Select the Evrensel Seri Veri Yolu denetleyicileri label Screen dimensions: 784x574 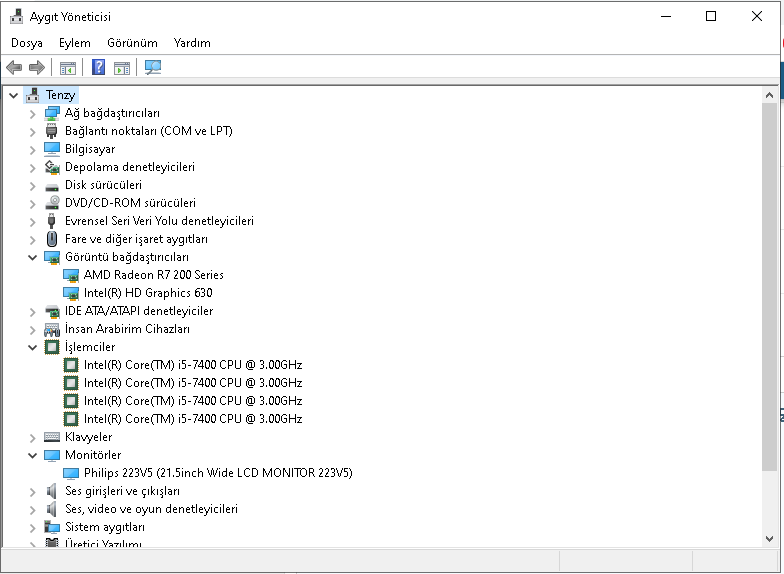coord(160,221)
